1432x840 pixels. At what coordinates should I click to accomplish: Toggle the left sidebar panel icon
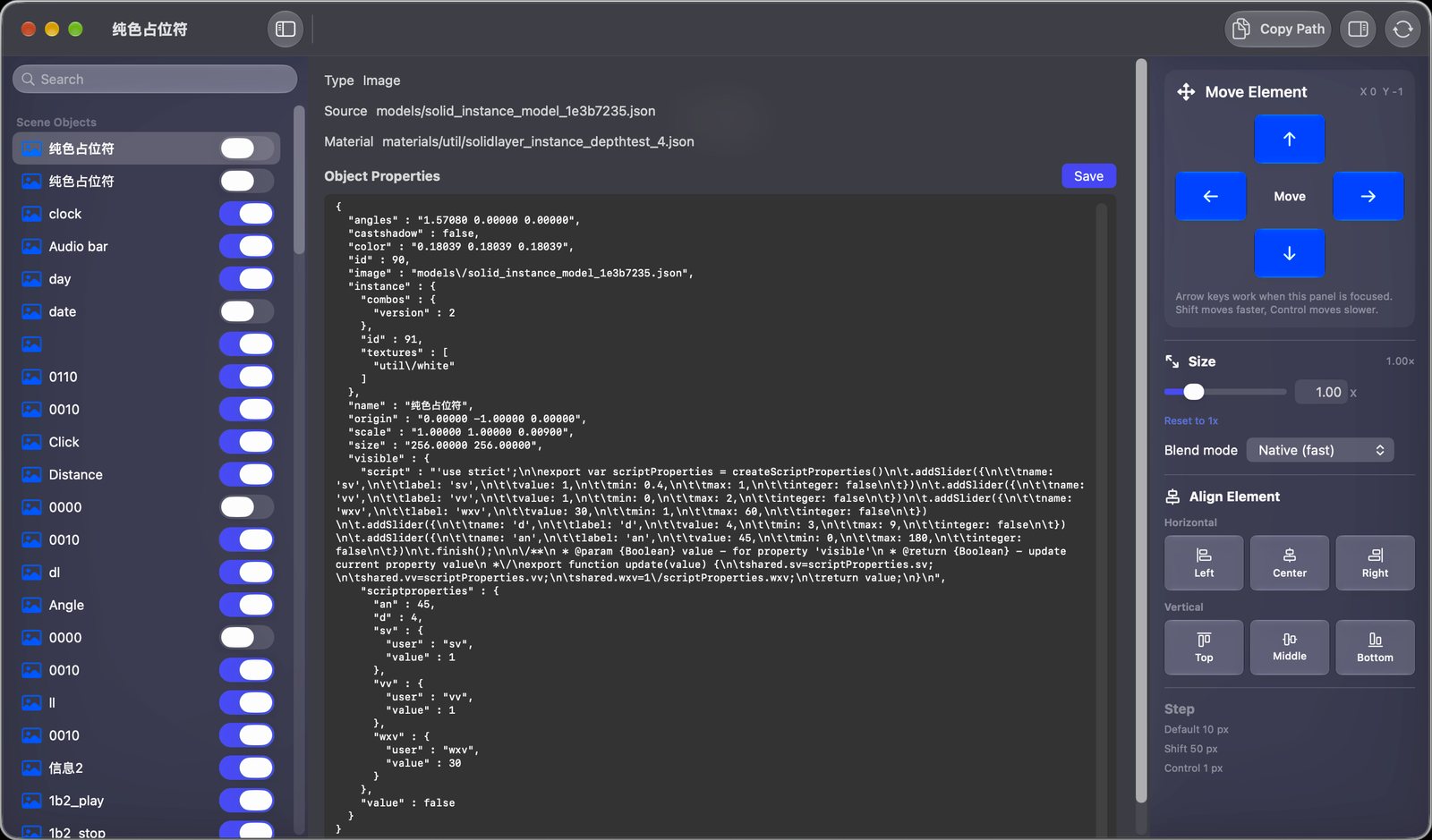tap(286, 29)
